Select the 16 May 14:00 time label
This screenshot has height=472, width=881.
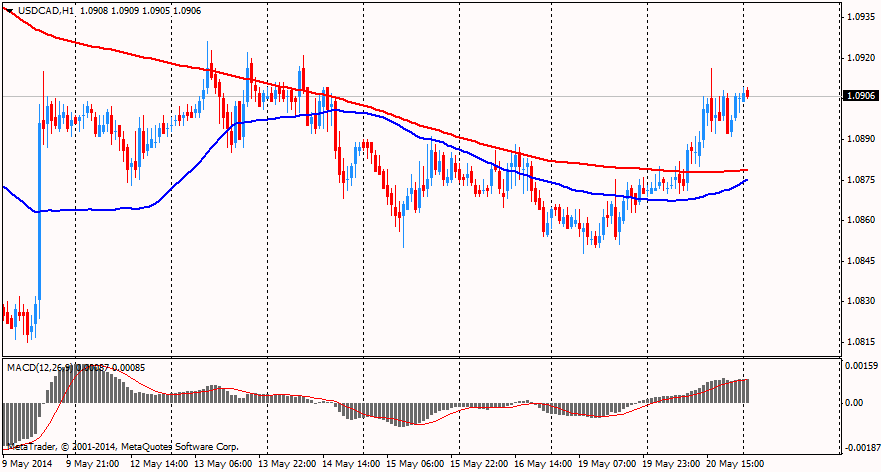pos(545,464)
